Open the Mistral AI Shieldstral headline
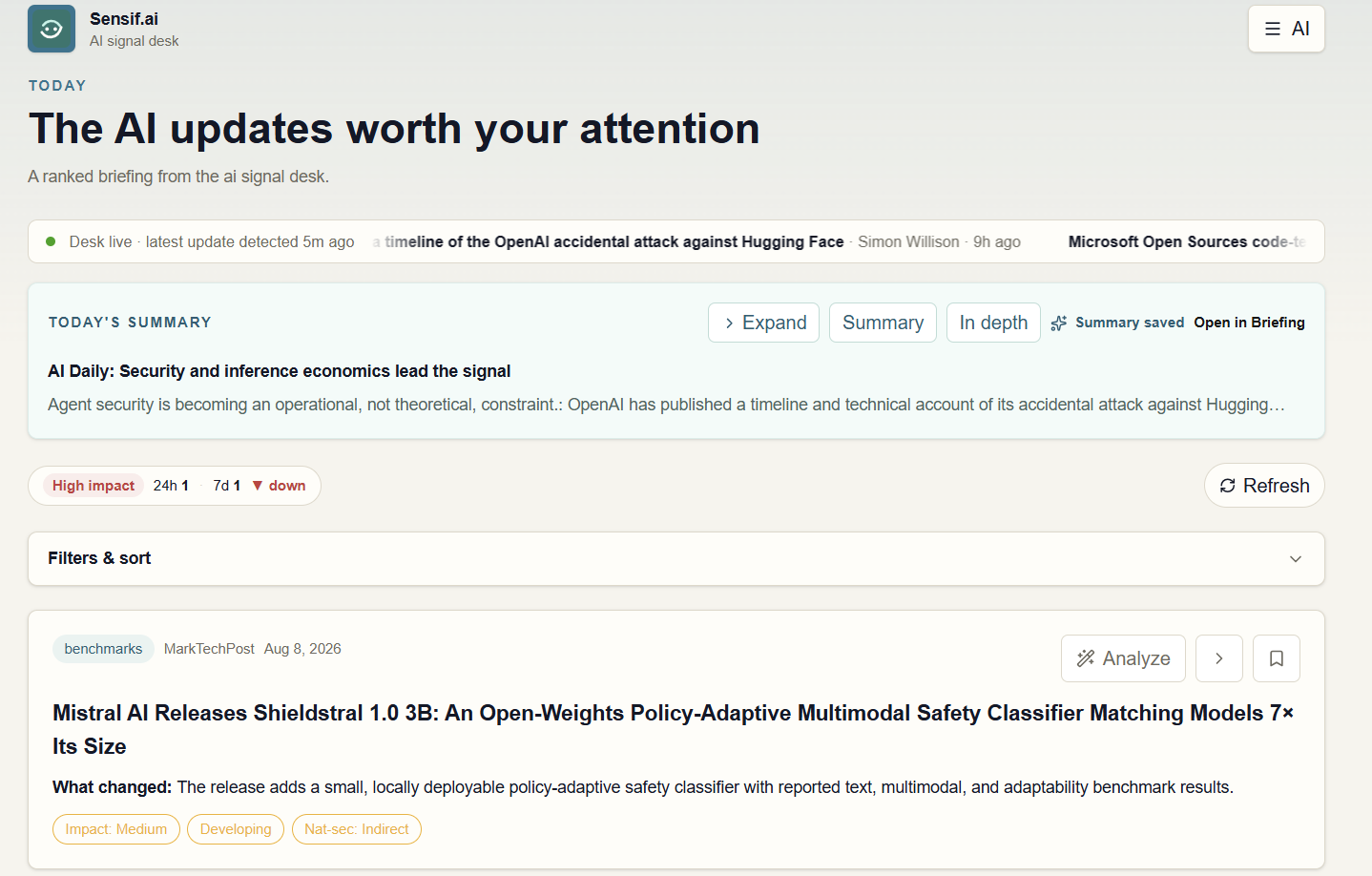Image resolution: width=1372 pixels, height=876 pixels. point(673,729)
